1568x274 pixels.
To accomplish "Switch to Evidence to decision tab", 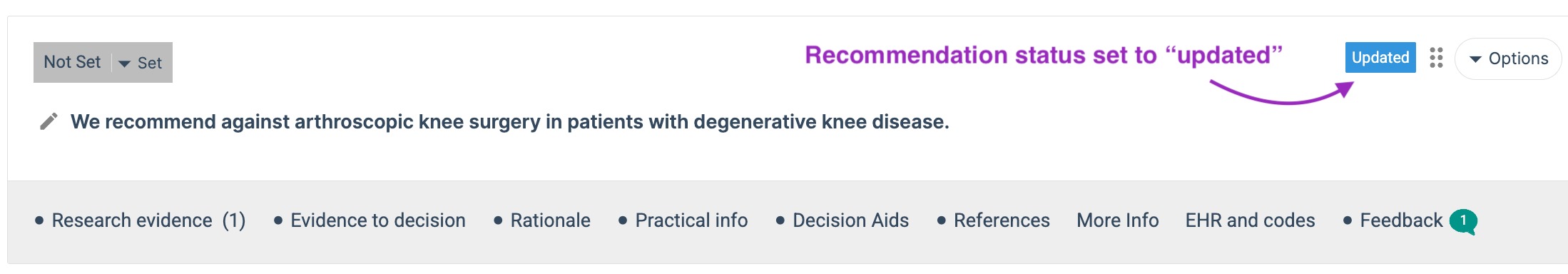I will click(378, 220).
